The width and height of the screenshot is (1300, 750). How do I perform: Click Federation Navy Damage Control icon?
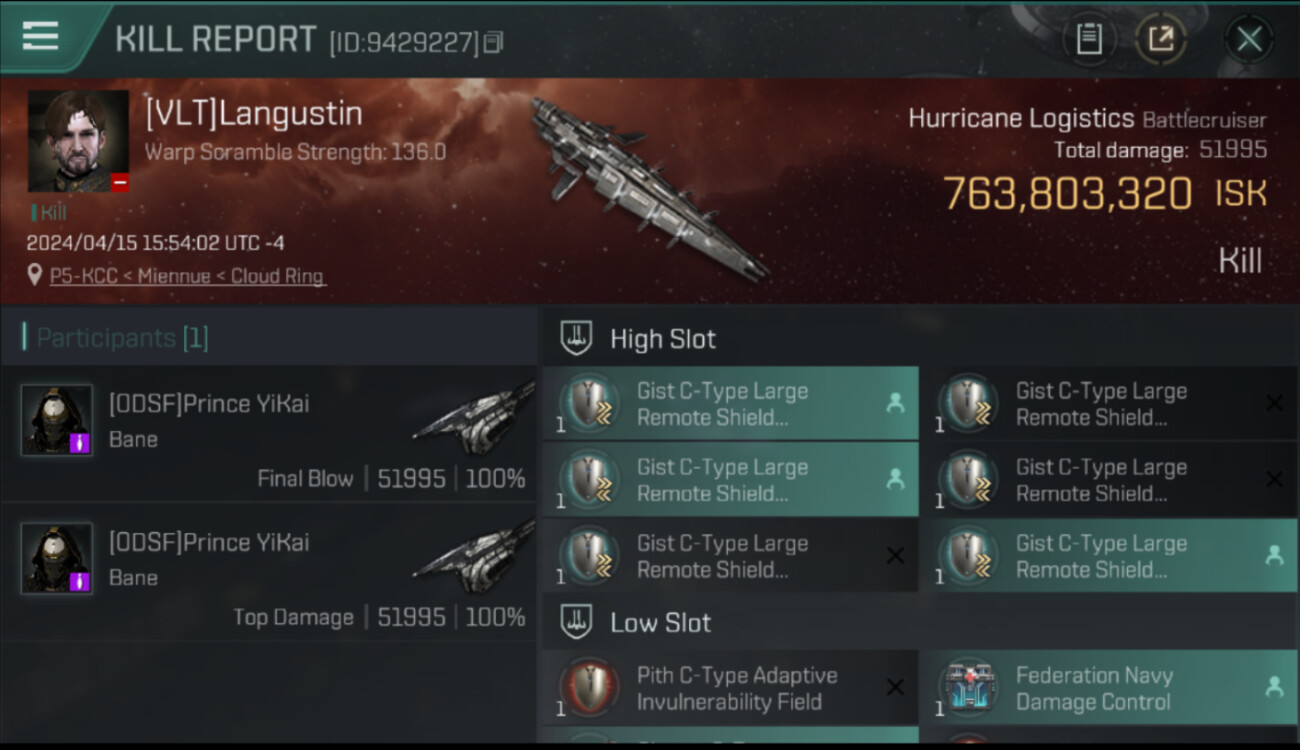pyautogui.click(x=968, y=688)
